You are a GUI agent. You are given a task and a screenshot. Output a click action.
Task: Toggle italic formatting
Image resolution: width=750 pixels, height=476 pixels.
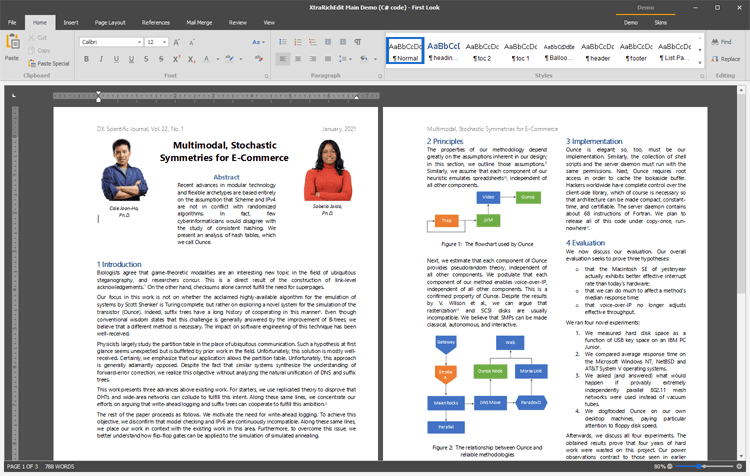coord(101,59)
